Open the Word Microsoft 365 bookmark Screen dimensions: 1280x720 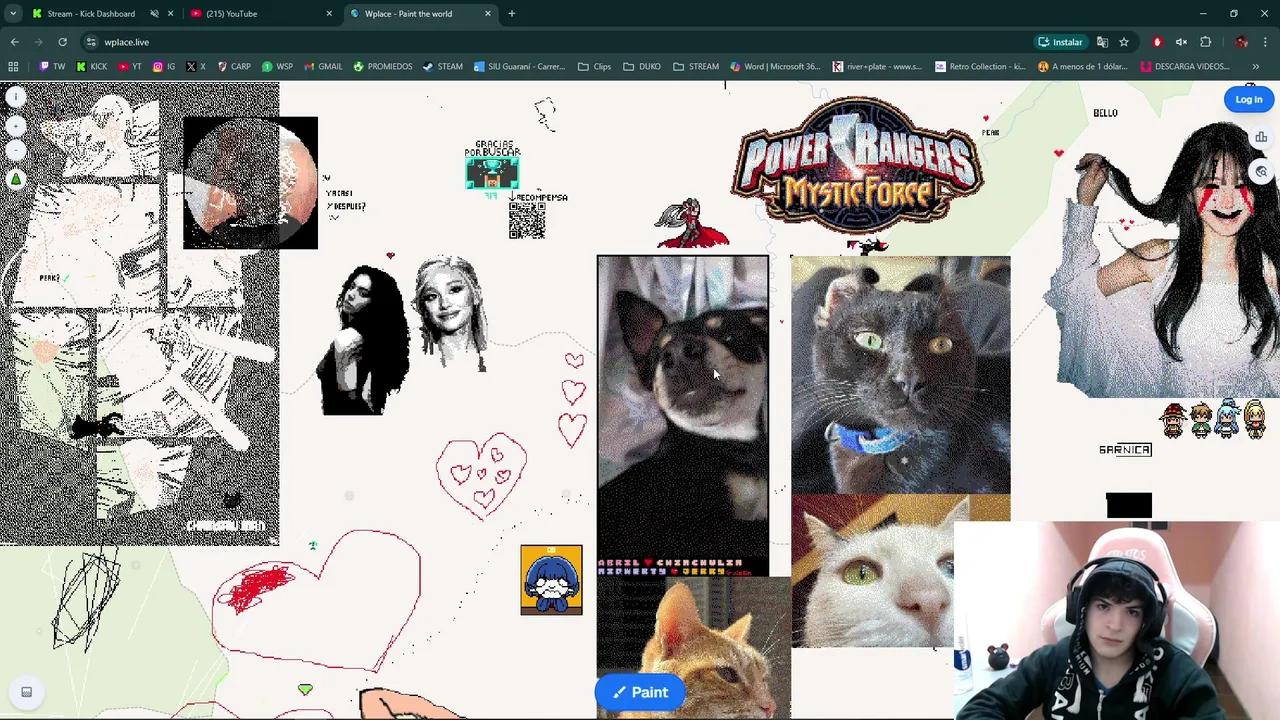click(x=775, y=67)
